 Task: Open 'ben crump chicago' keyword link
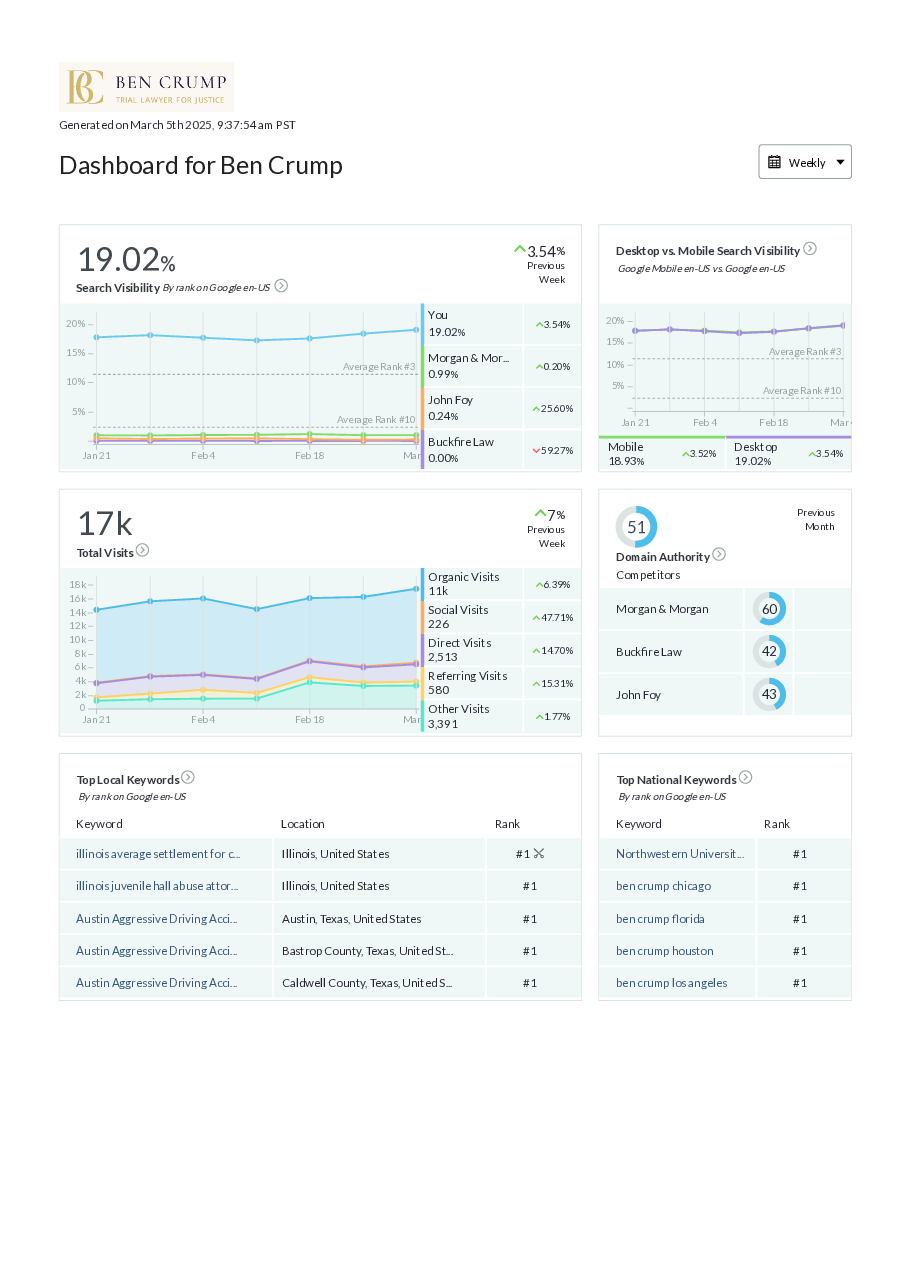[x=663, y=886]
